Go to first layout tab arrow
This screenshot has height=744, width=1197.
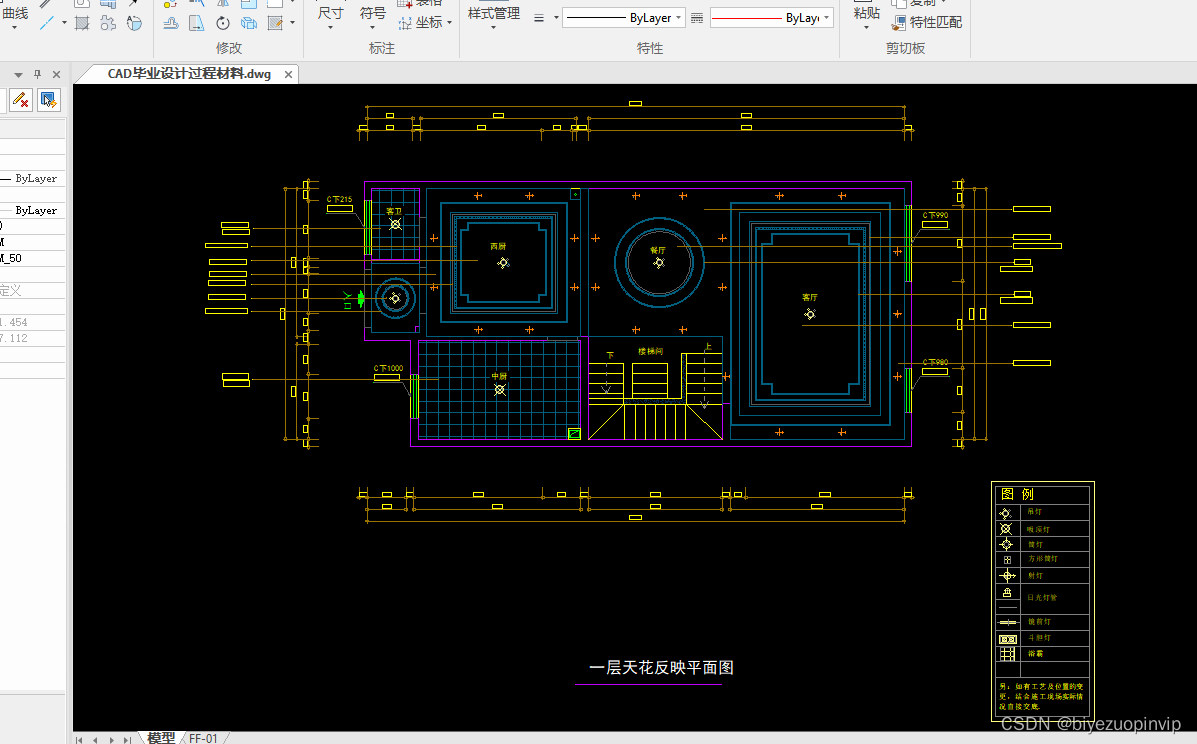(x=79, y=739)
